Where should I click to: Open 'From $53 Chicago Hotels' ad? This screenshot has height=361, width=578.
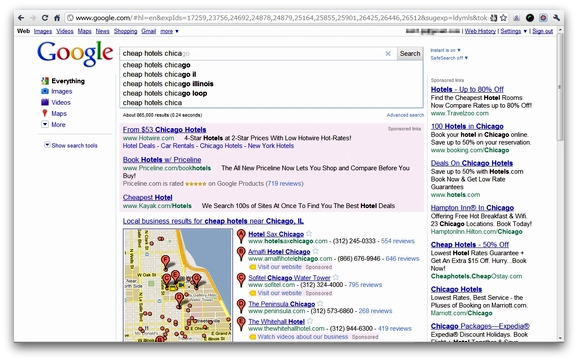164,130
